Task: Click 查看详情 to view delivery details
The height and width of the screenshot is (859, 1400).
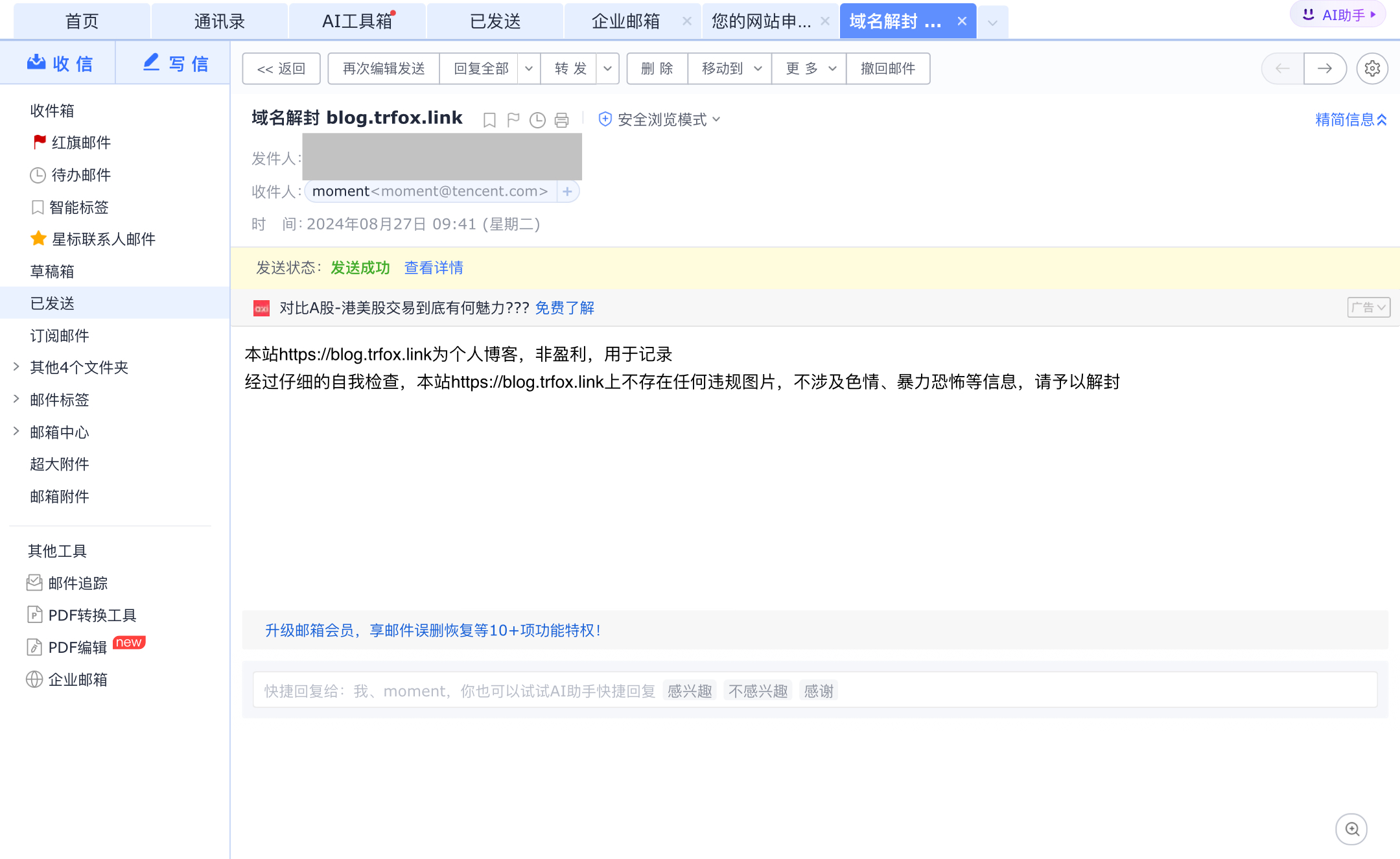Action: 433,268
